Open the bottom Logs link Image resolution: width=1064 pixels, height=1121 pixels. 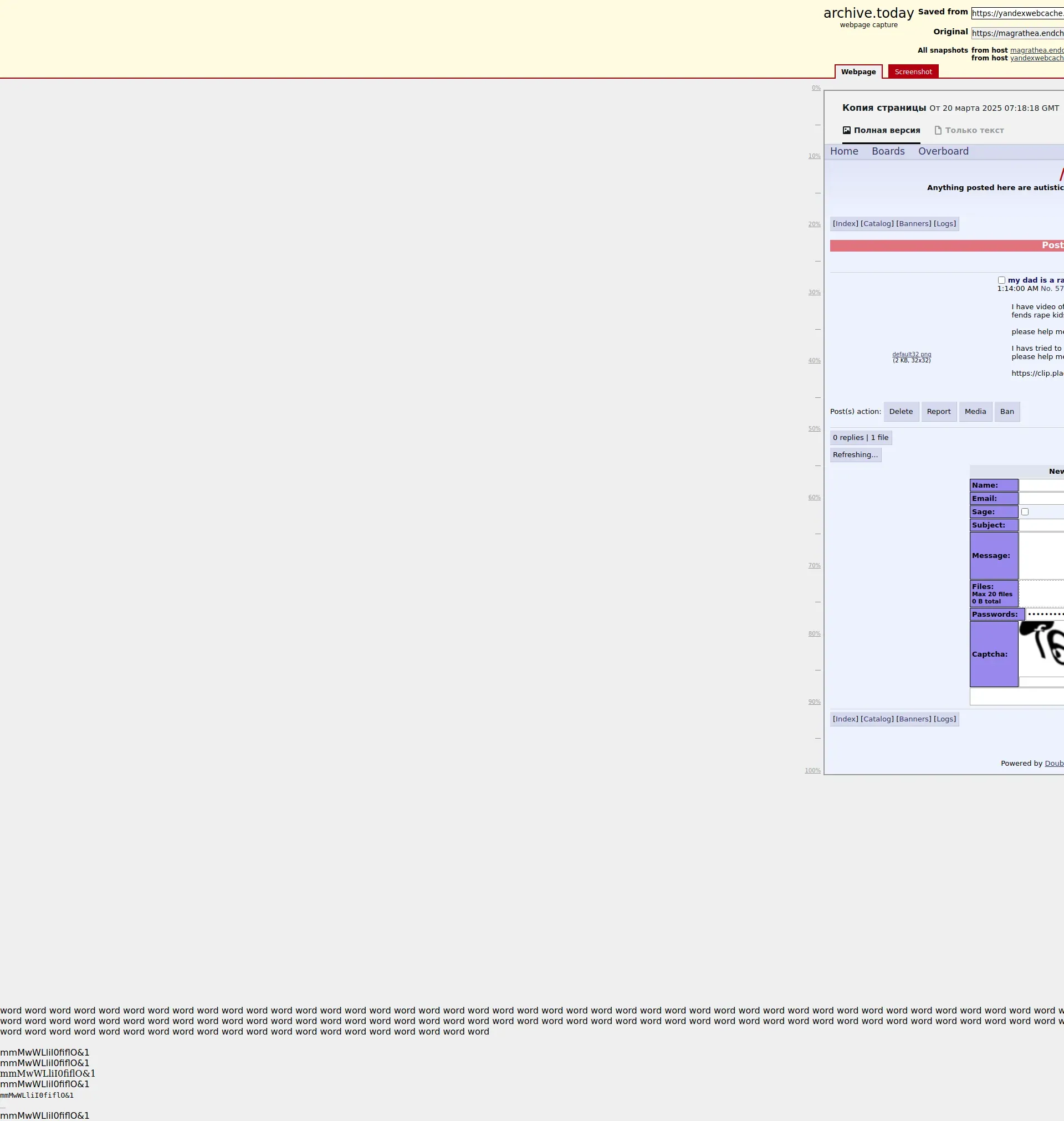pos(944,719)
